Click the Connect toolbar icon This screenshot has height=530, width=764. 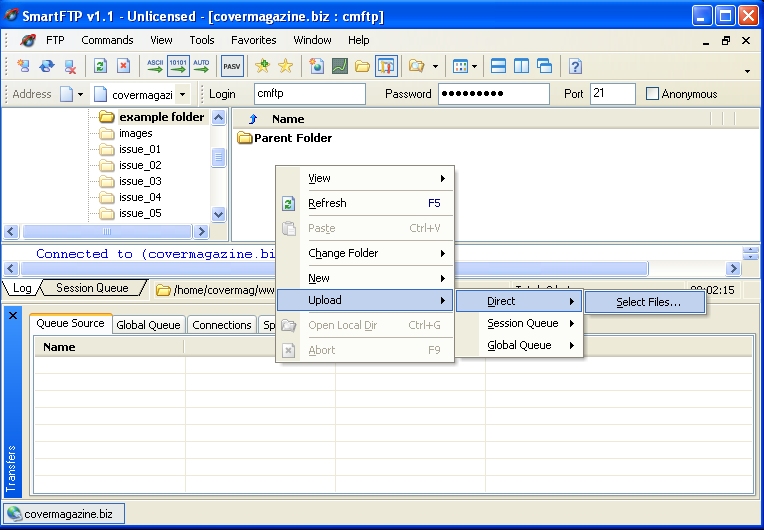click(x=23, y=66)
